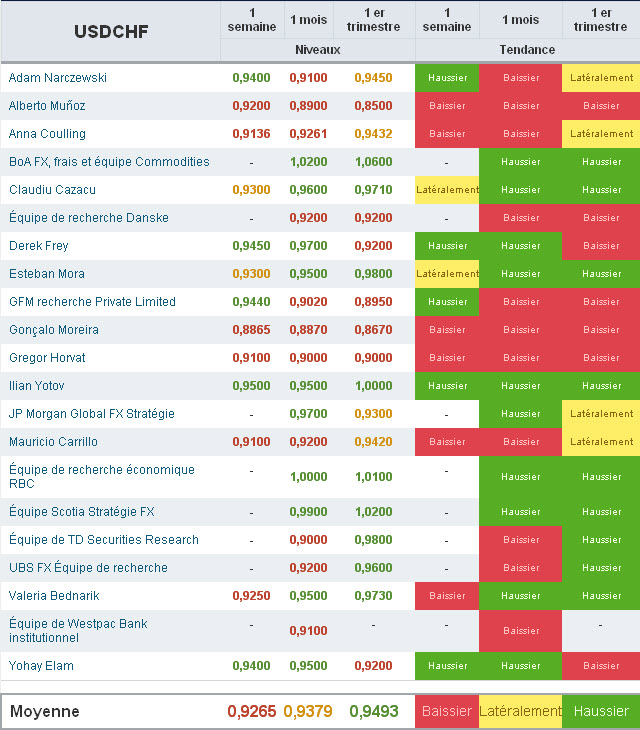The height and width of the screenshot is (730, 640).
Task: Select the average value 0,9493
Action: click(374, 711)
